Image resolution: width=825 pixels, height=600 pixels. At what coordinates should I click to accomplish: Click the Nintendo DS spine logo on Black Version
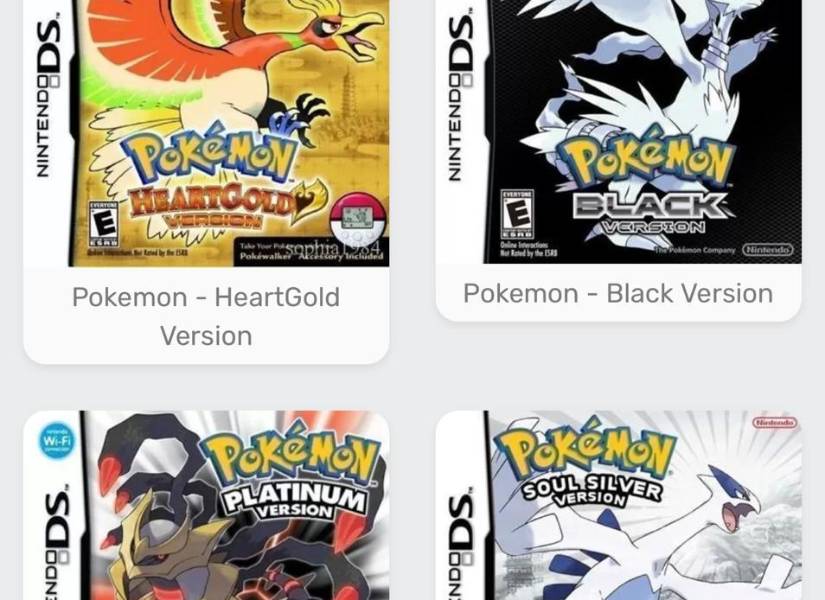pyautogui.click(x=461, y=97)
